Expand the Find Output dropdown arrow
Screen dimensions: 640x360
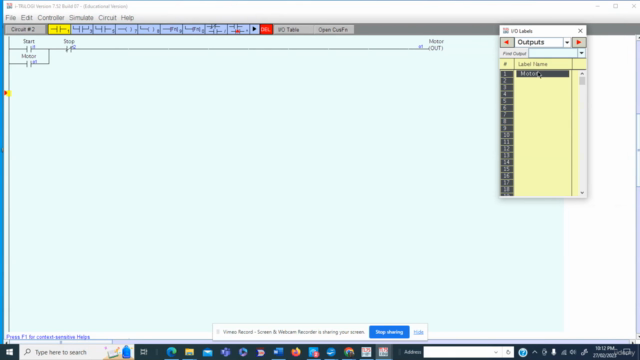tap(582, 53)
